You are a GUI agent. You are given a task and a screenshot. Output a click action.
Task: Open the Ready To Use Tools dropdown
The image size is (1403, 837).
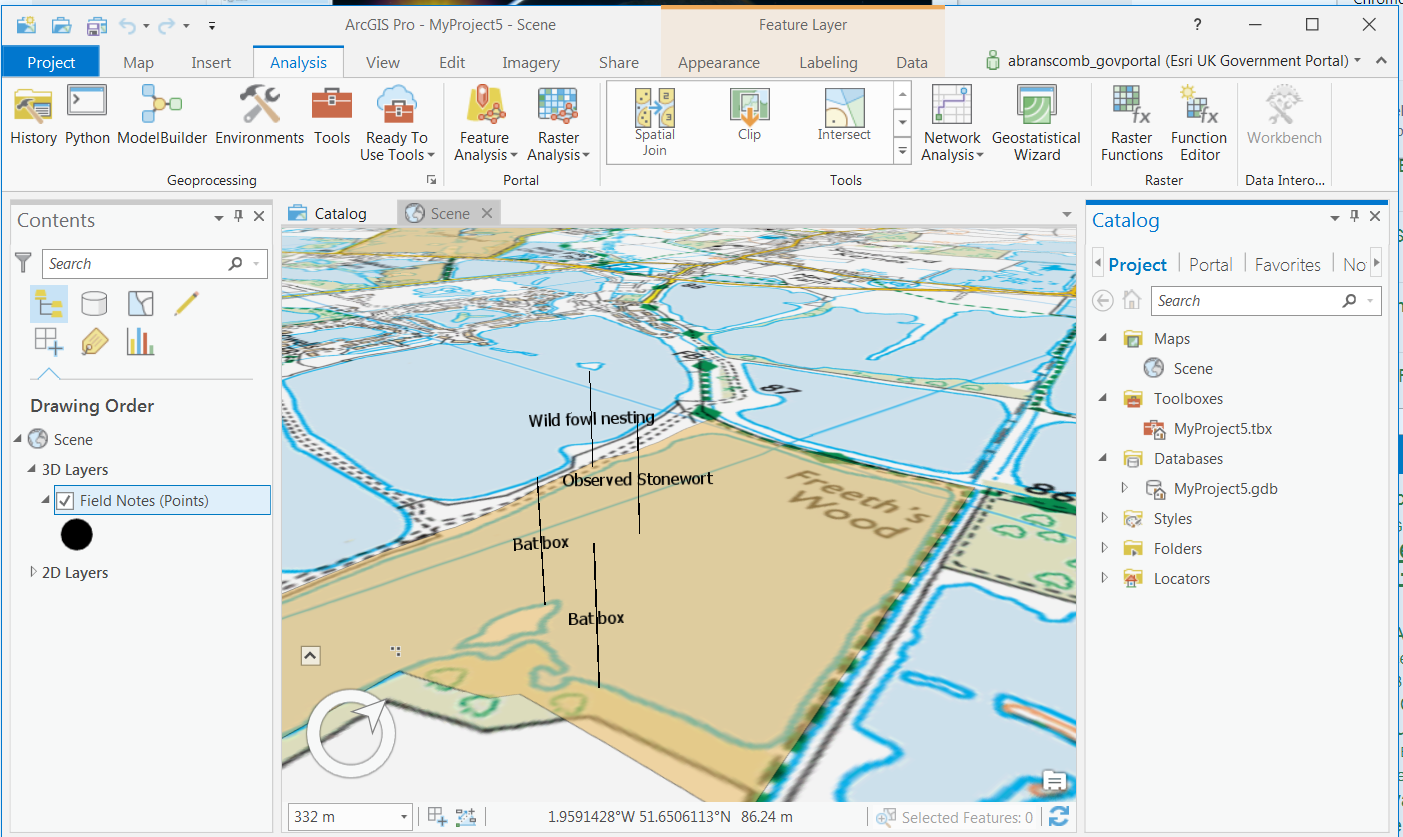(x=397, y=124)
